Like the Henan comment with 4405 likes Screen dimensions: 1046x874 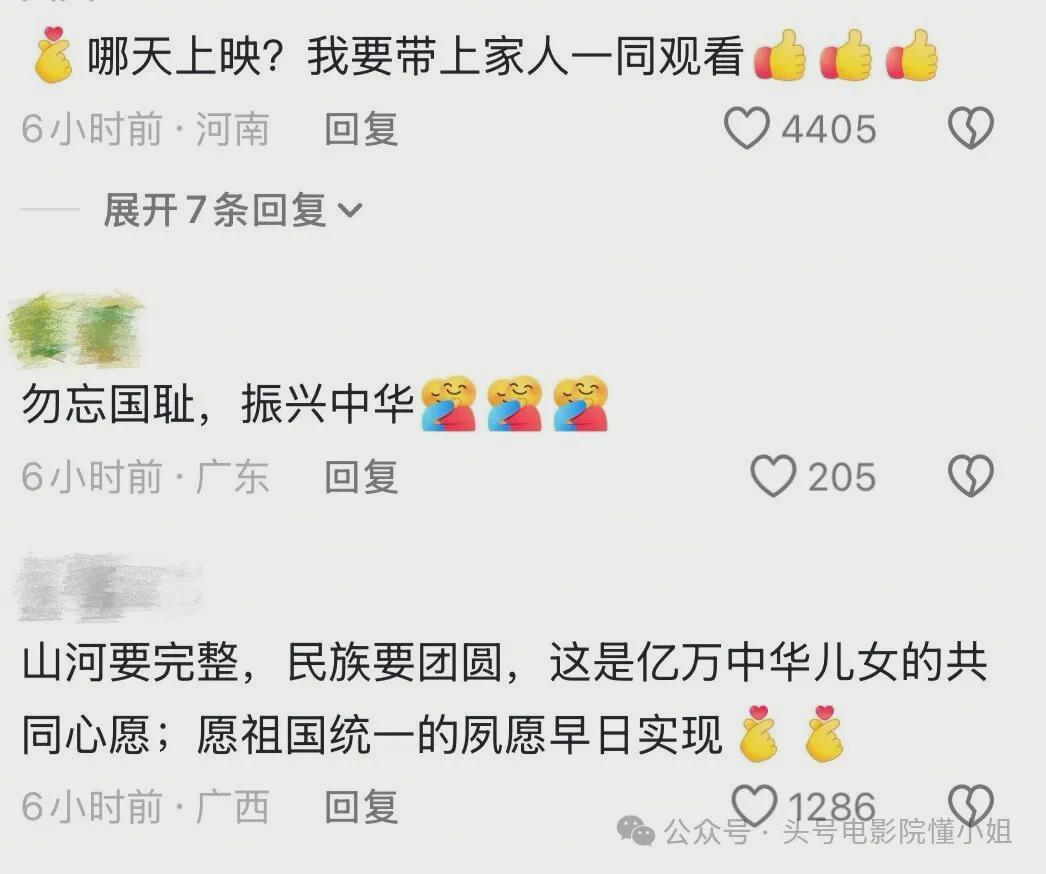pyautogui.click(x=747, y=128)
